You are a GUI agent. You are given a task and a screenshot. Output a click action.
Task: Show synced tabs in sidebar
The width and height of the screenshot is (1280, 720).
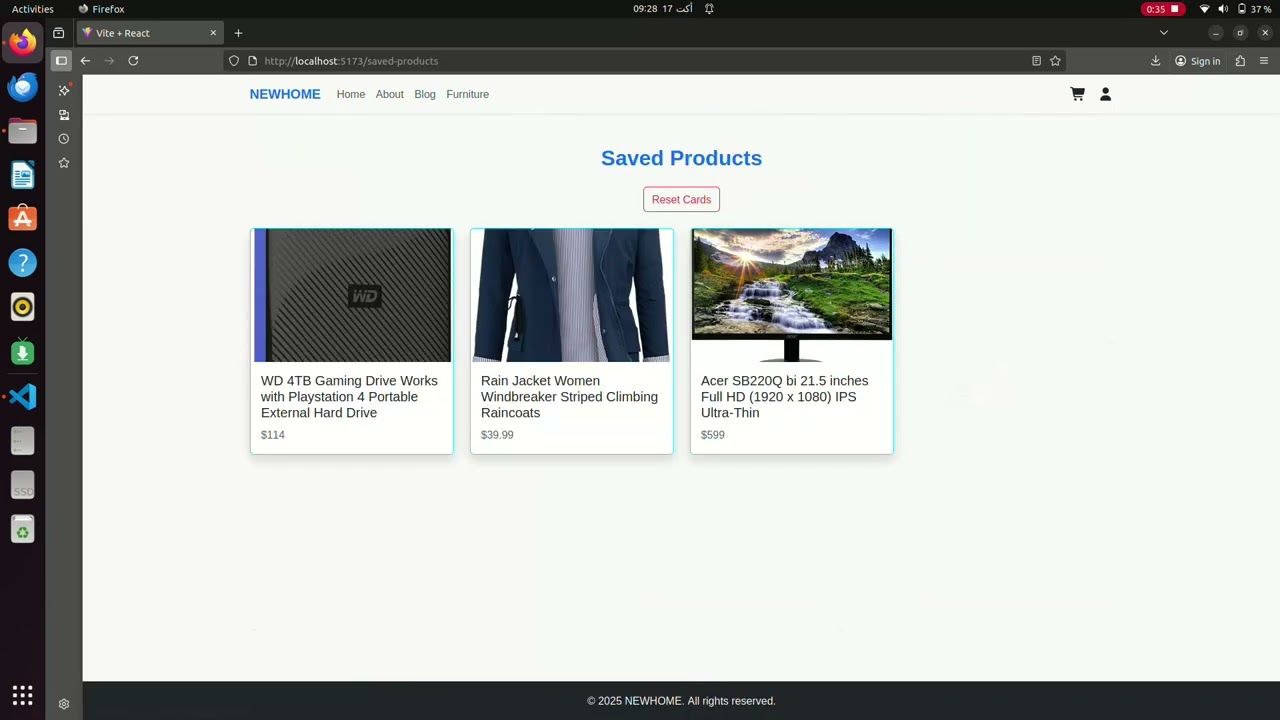(64, 115)
